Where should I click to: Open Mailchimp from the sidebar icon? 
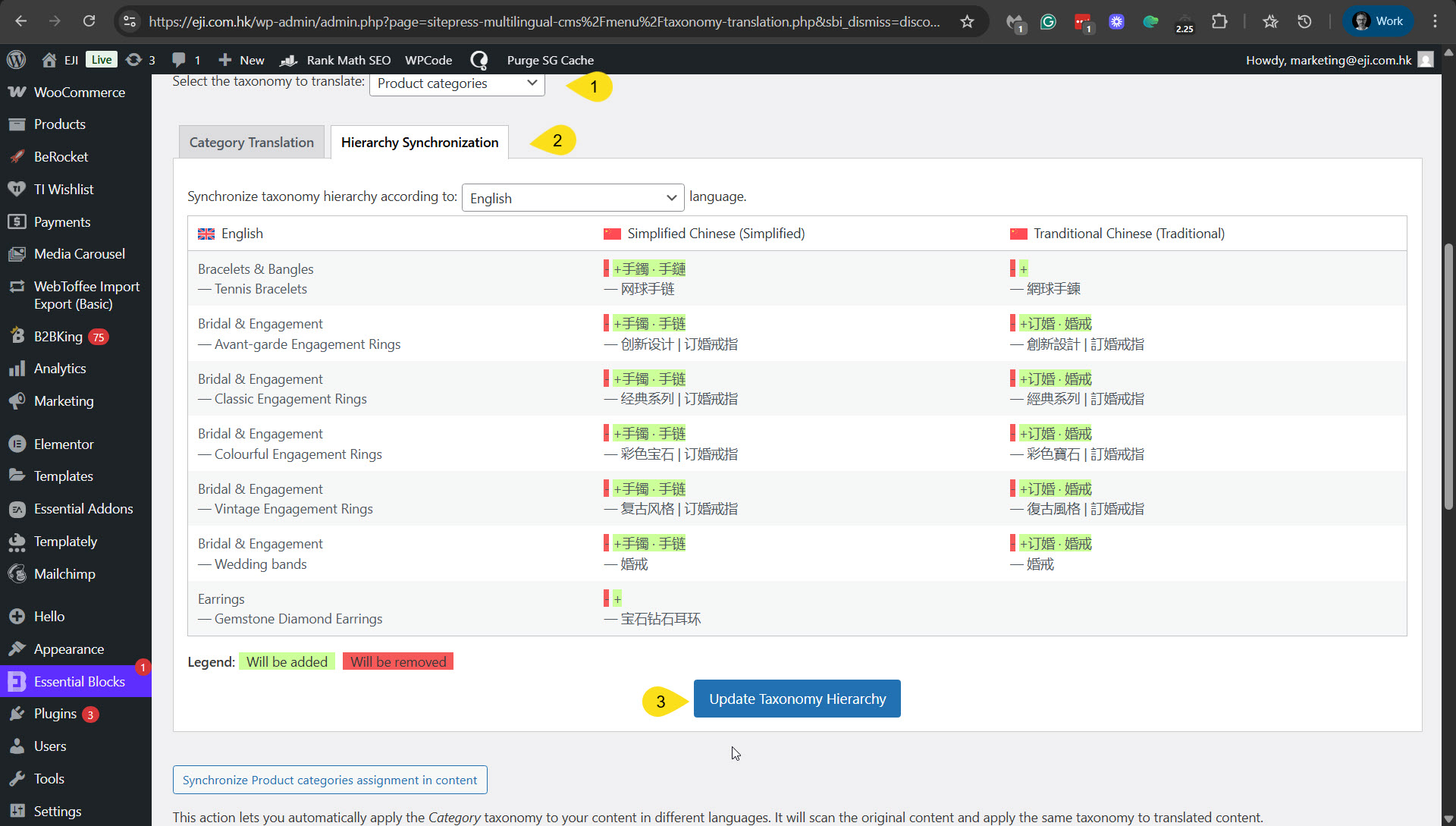[17, 574]
